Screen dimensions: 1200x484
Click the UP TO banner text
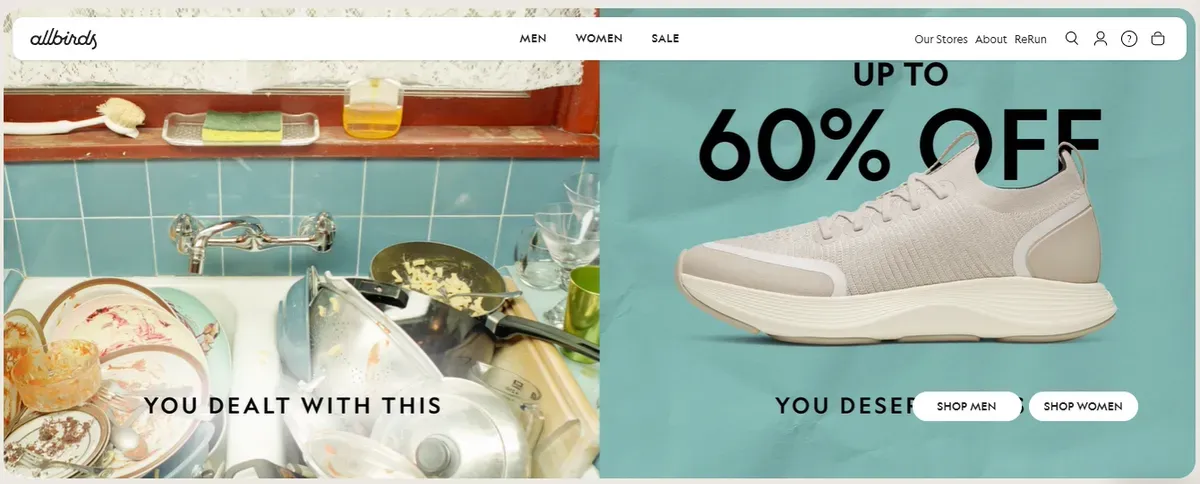point(900,74)
